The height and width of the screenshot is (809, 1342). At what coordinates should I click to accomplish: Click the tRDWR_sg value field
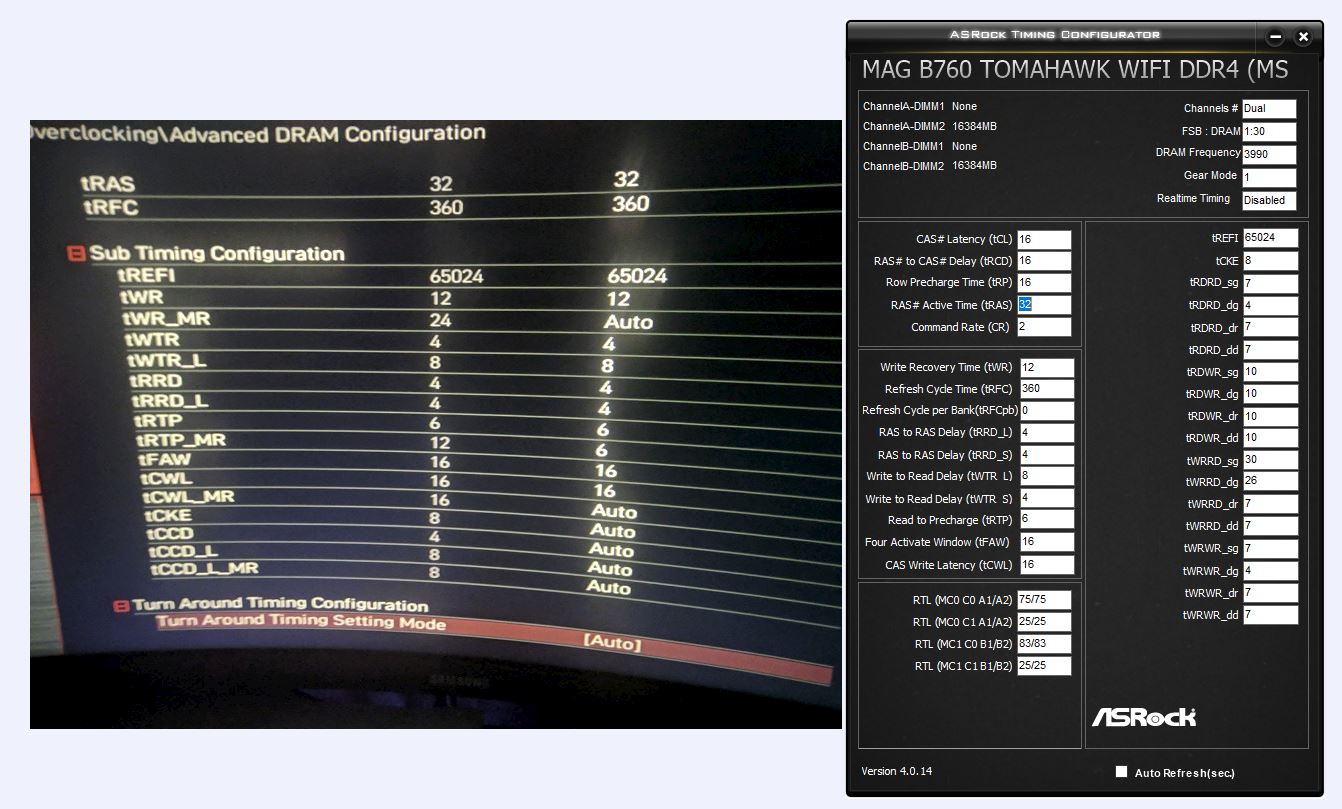1270,372
